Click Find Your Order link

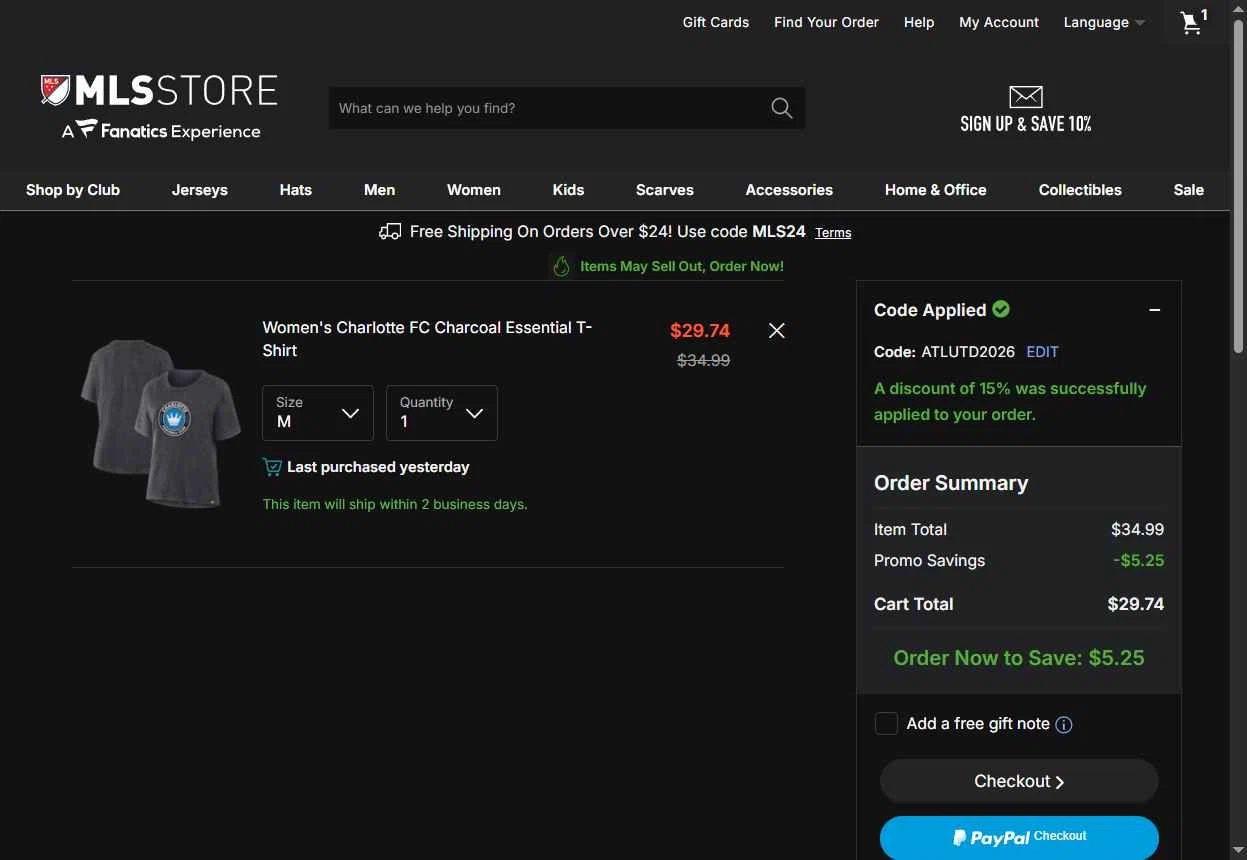click(826, 22)
